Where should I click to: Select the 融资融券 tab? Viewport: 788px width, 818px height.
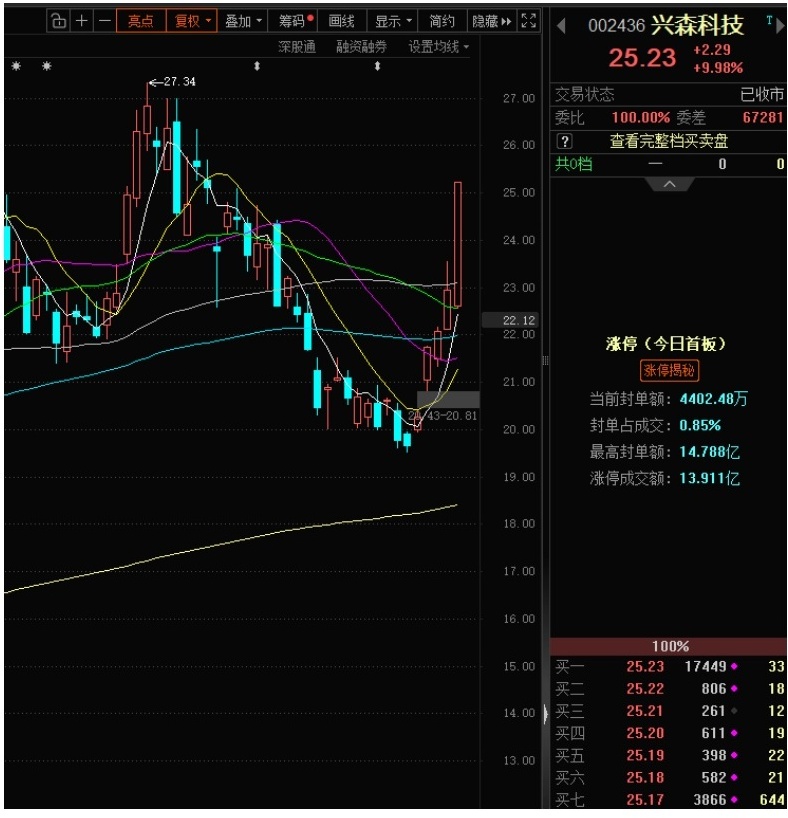[361, 47]
